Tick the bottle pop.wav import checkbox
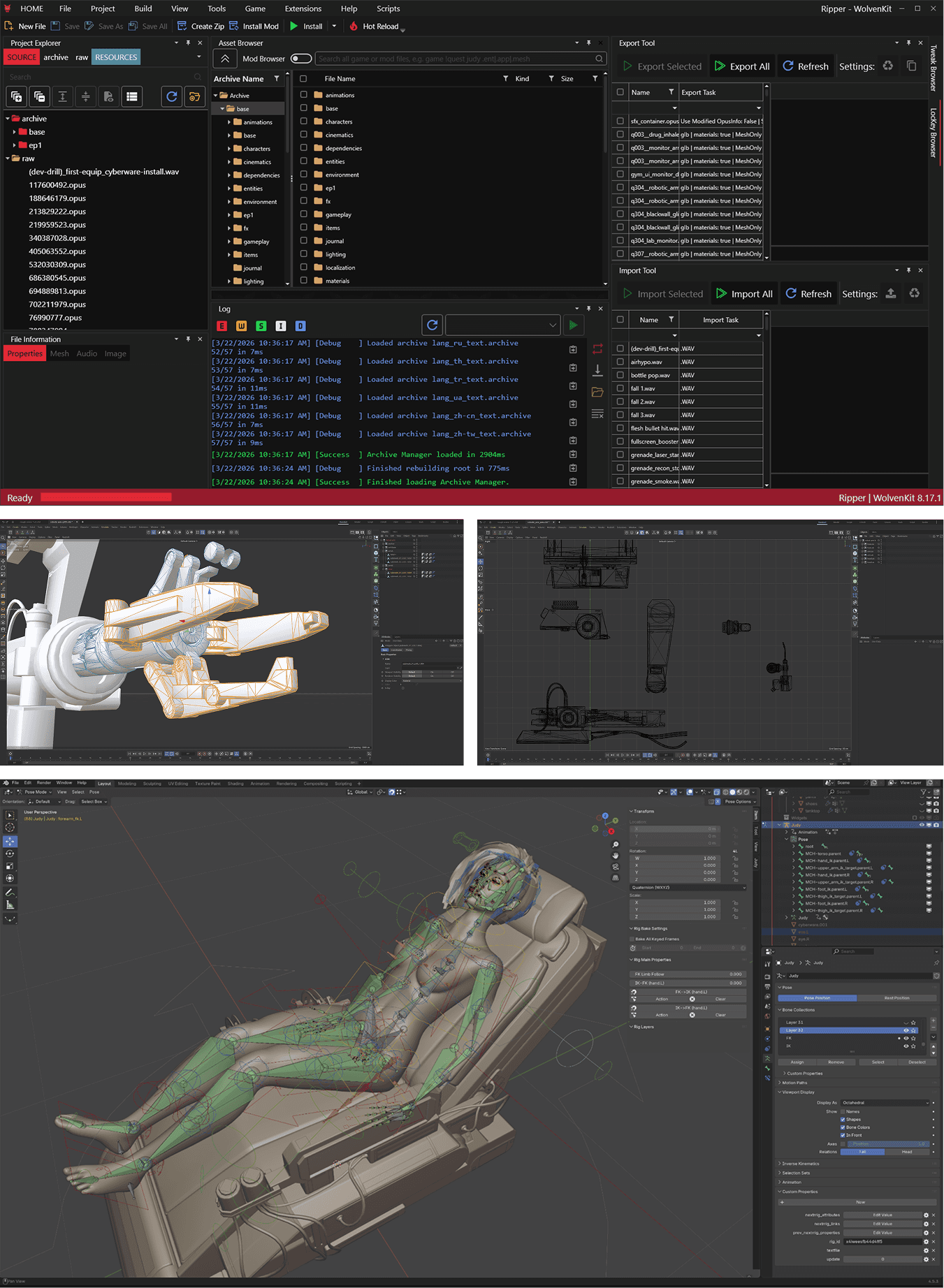This screenshot has width=944, height=1288. click(620, 375)
